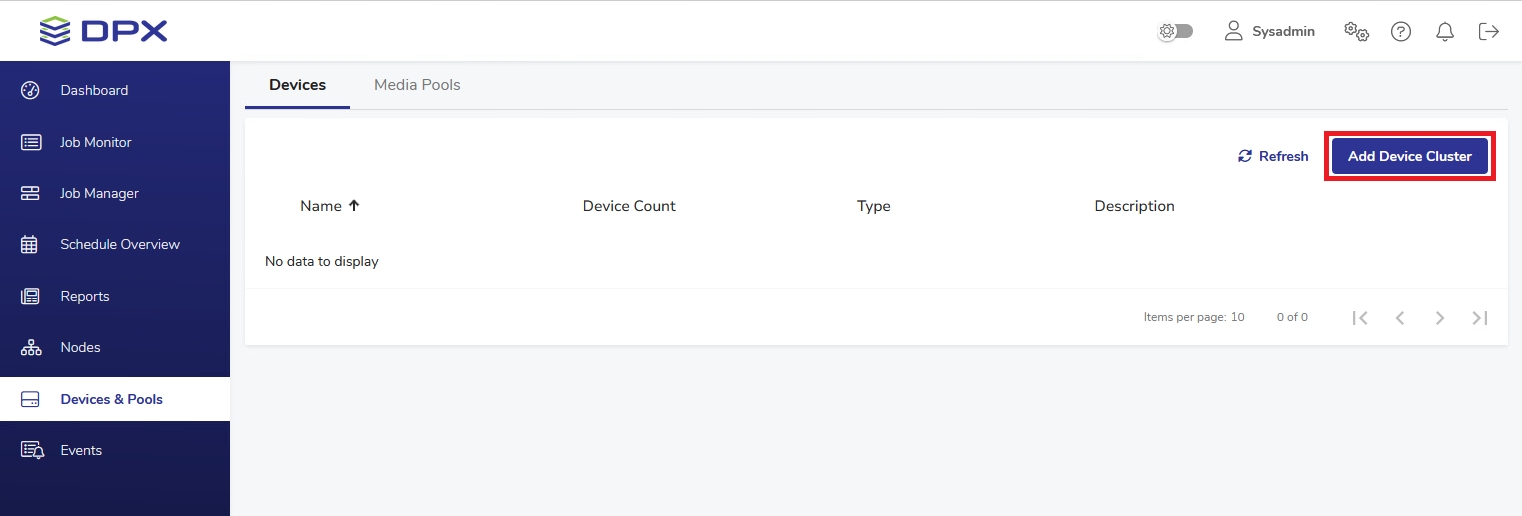Screen dimensions: 1522x516
Task: Click the log out icon
Action: [x=1489, y=32]
